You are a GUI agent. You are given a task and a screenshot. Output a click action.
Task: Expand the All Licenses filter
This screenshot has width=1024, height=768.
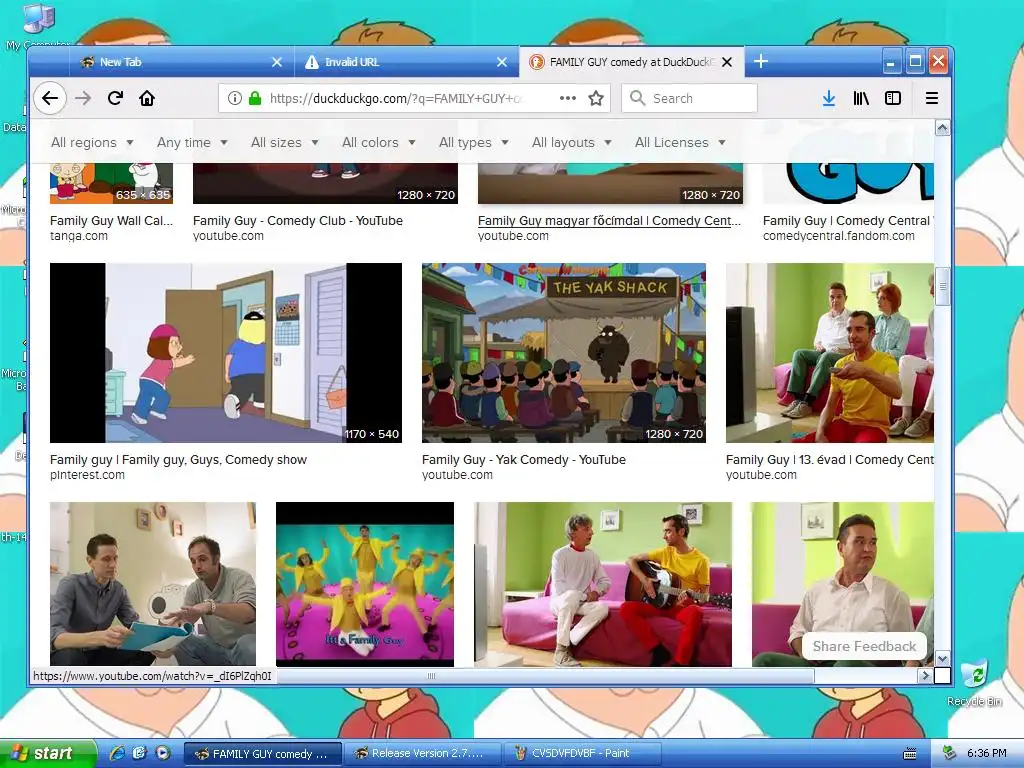pos(680,142)
